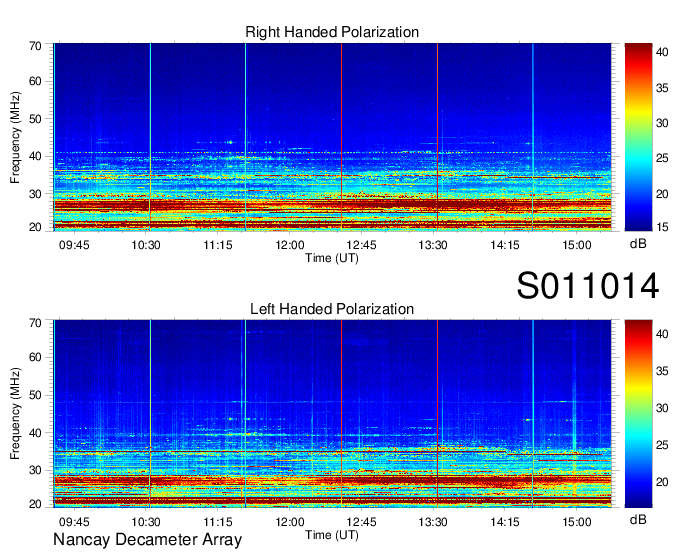Click the 'dB' unit label of Right Handed colorbar
This screenshot has width=680, height=552.
(x=638, y=244)
